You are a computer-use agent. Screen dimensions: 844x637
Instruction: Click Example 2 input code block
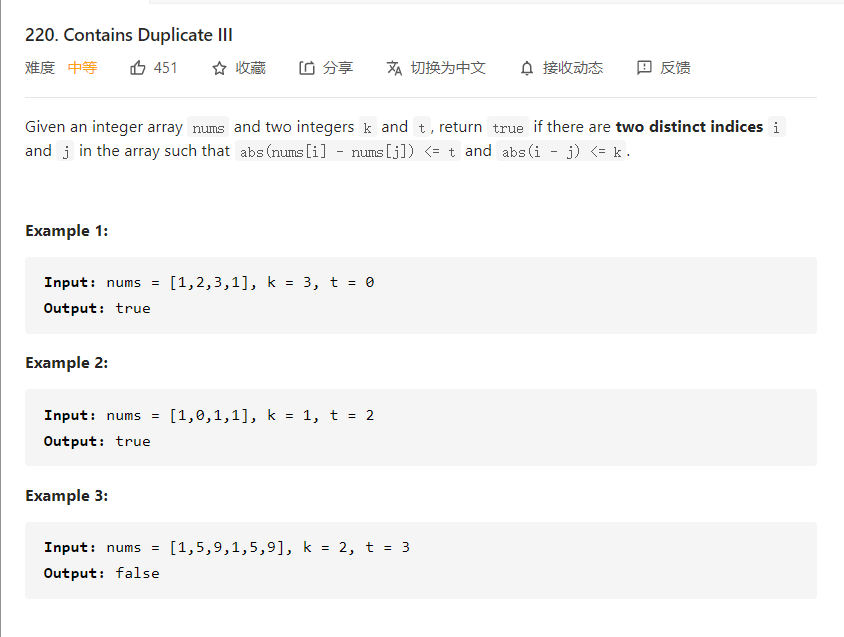coord(421,428)
